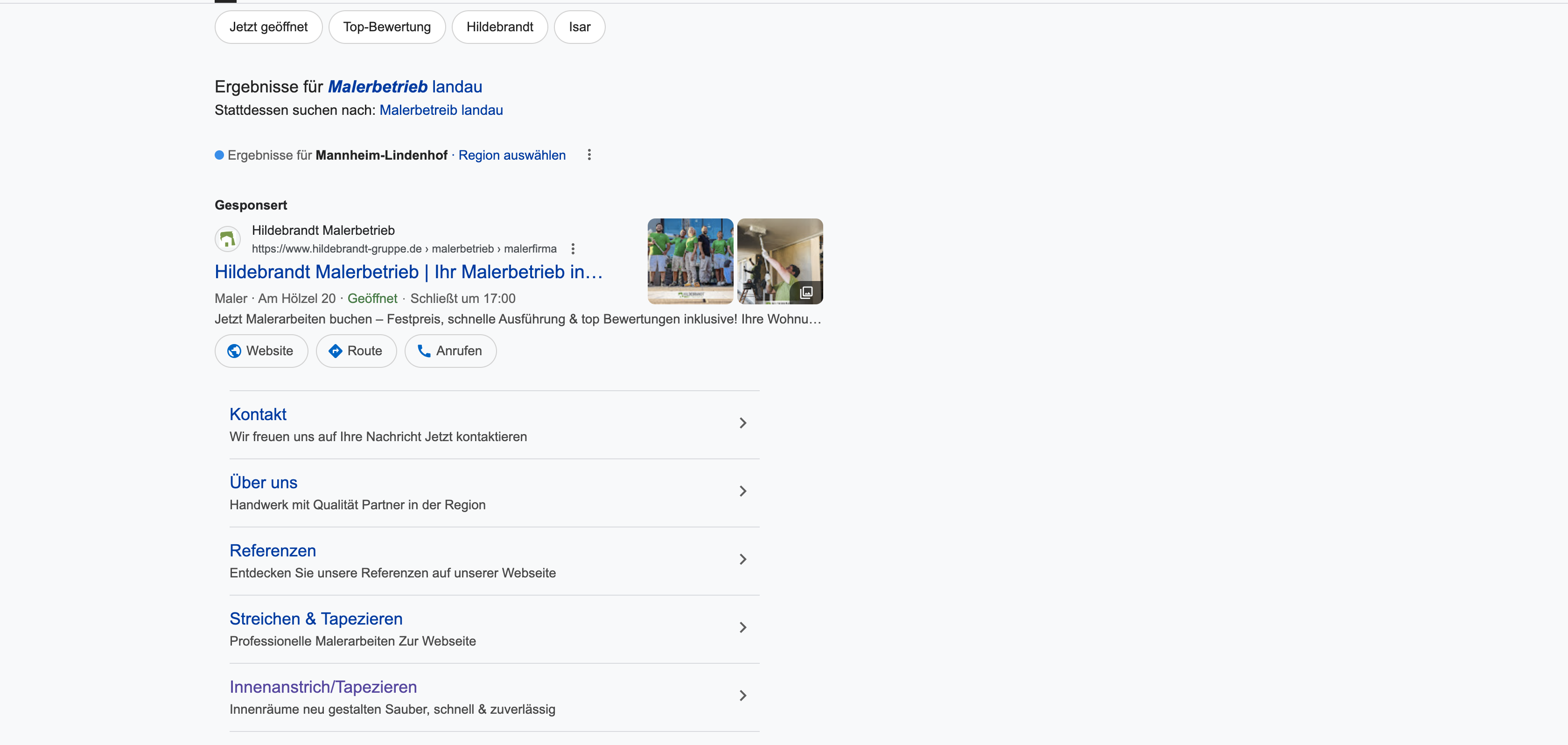Toggle the Top-Bewertung filter chip
This screenshot has height=745, width=1568.
(386, 27)
